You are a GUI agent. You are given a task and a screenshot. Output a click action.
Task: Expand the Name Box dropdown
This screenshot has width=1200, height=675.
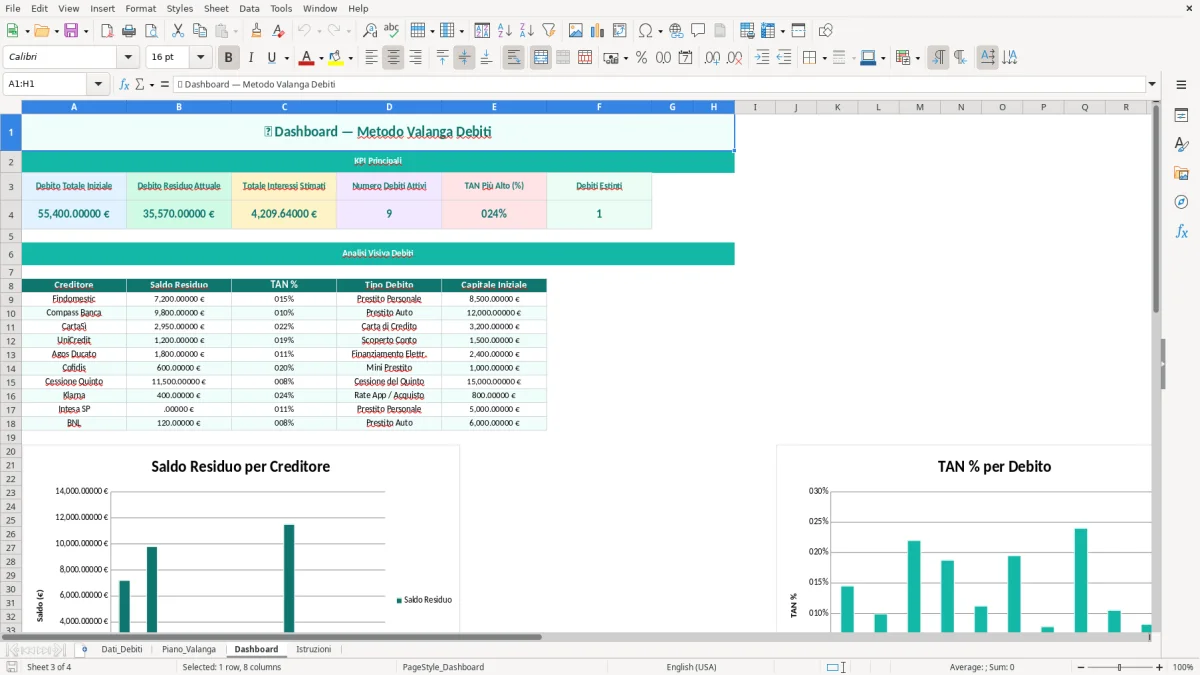click(98, 84)
